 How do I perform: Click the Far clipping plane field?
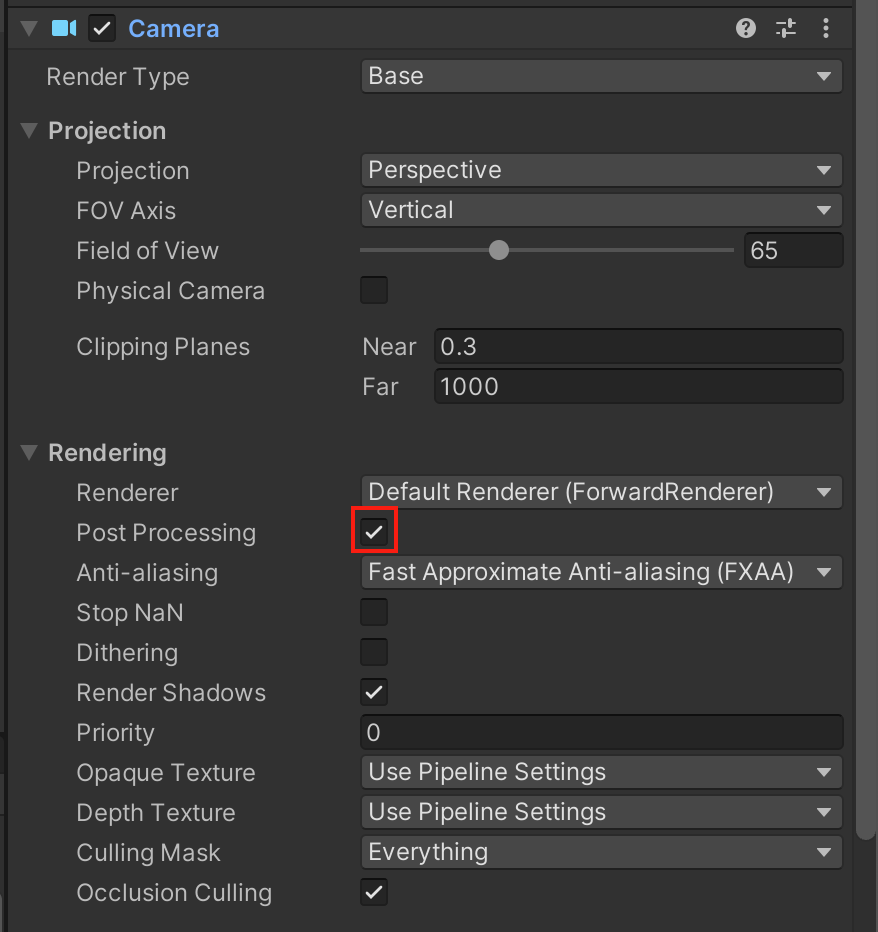point(638,386)
